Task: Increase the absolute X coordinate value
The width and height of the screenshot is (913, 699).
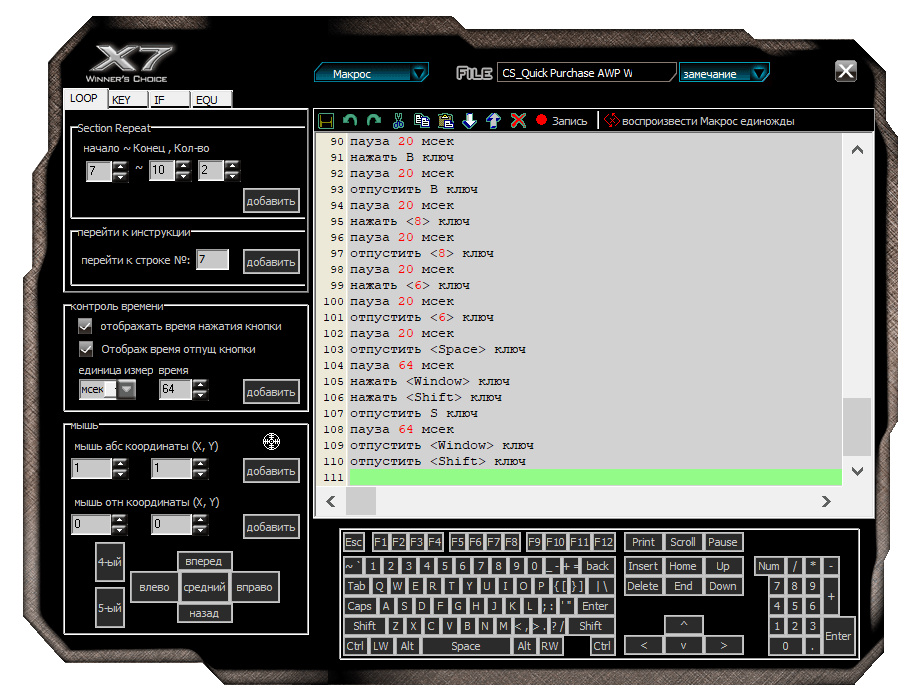Action: pyautogui.click(x=119, y=464)
